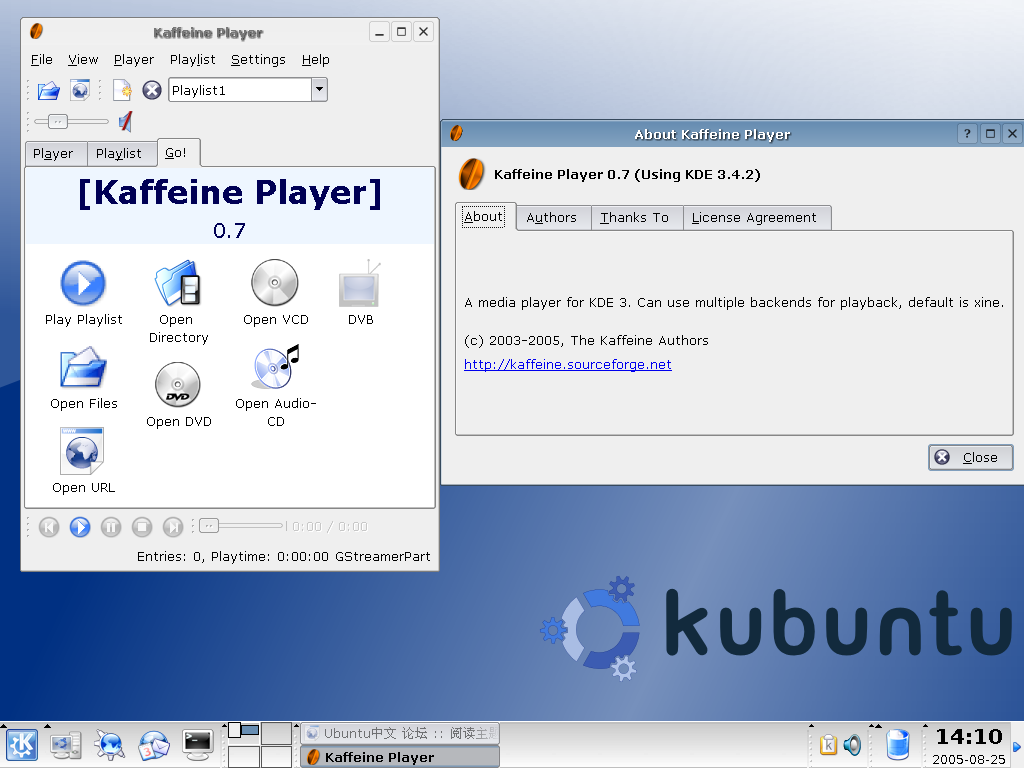1024x768 pixels.
Task: Follow the kaffeine.sourceforge.net link
Action: pos(568,364)
